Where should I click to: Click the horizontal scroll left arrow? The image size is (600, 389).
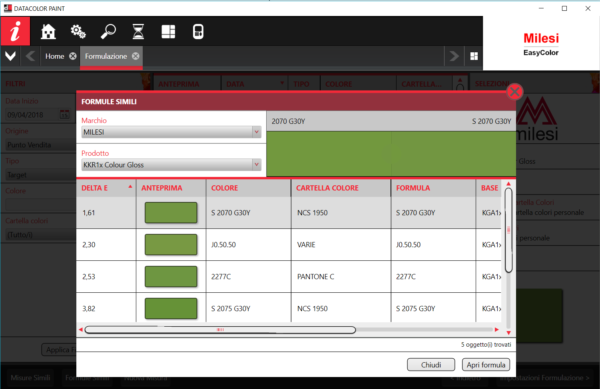(80, 329)
